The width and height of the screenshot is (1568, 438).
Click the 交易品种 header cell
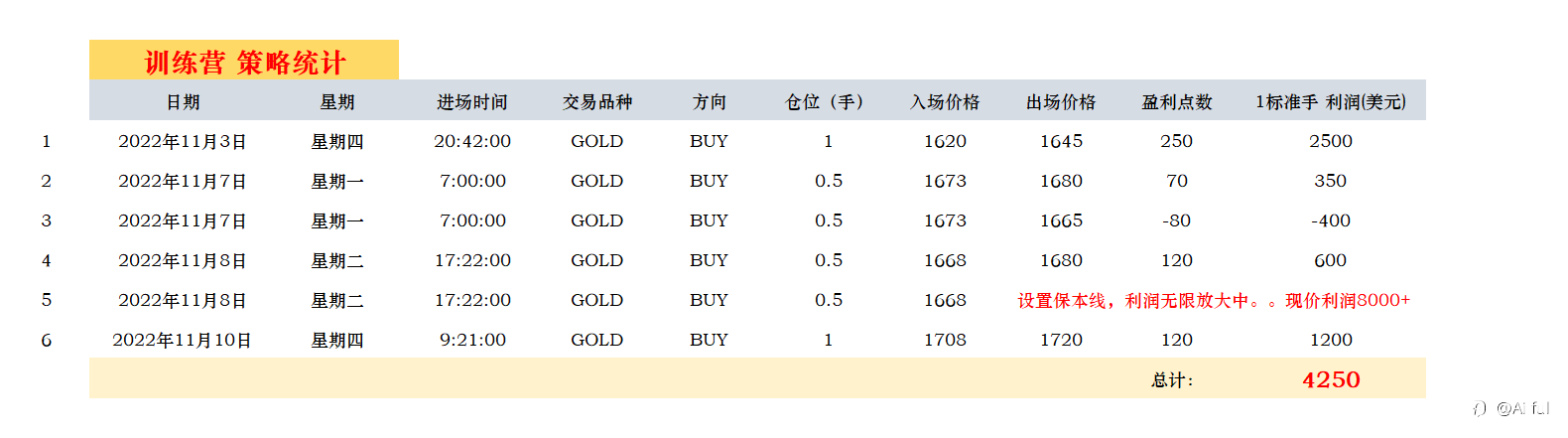597,101
